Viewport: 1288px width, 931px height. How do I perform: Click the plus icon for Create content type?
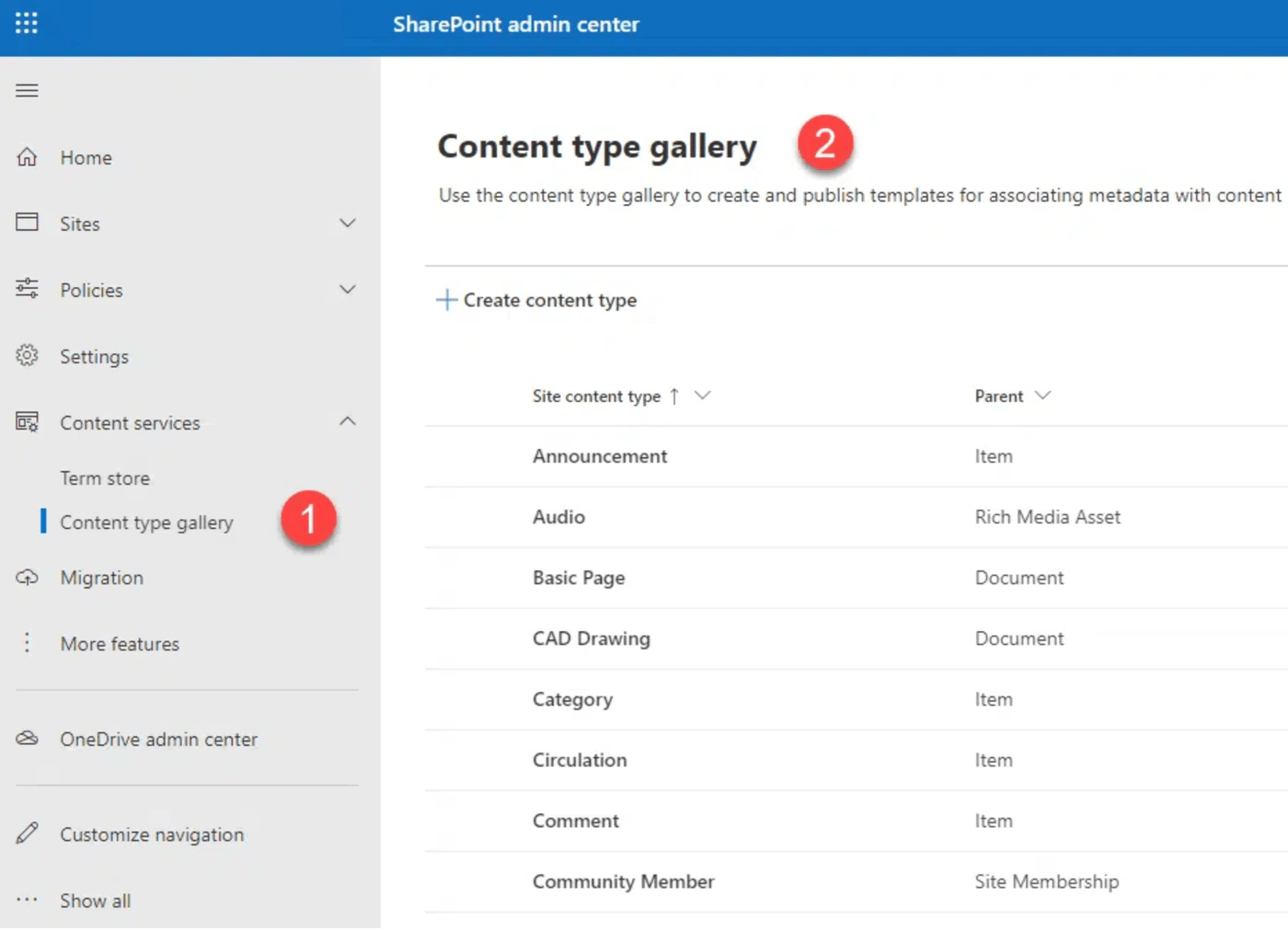(x=446, y=300)
